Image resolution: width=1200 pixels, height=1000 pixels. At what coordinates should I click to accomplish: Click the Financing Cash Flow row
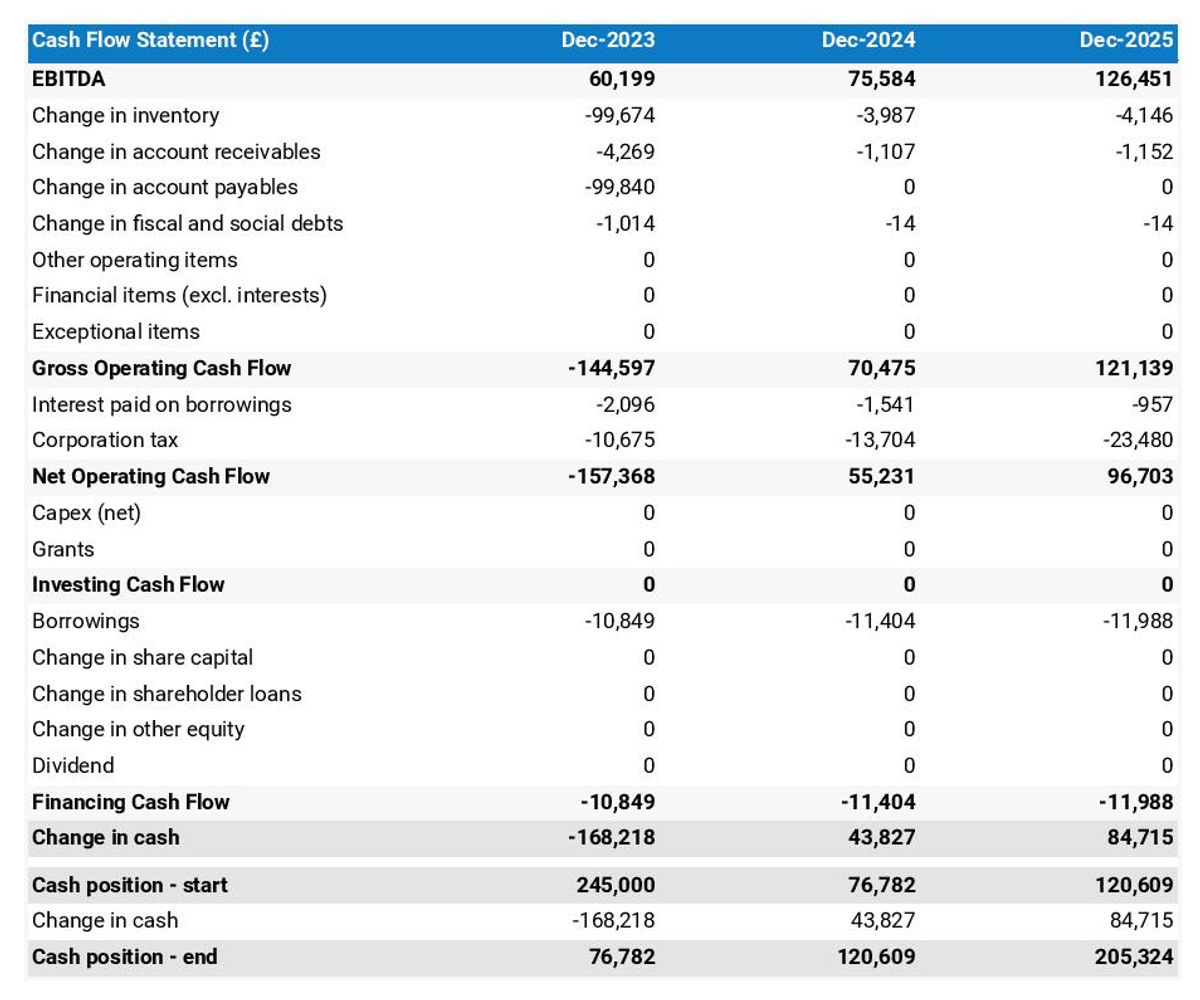[x=130, y=801]
